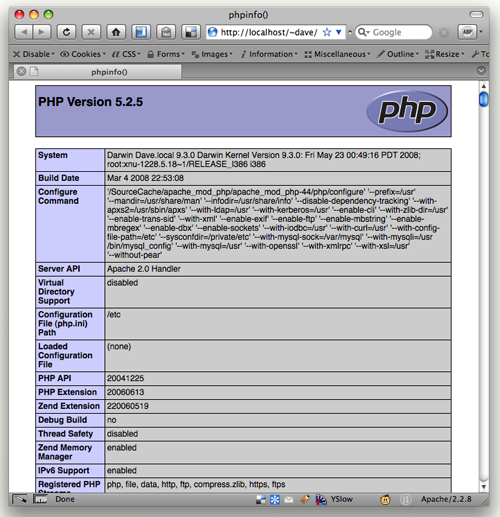
Task: Click the blue snowflake status bar icon
Action: pyautogui.click(x=275, y=500)
